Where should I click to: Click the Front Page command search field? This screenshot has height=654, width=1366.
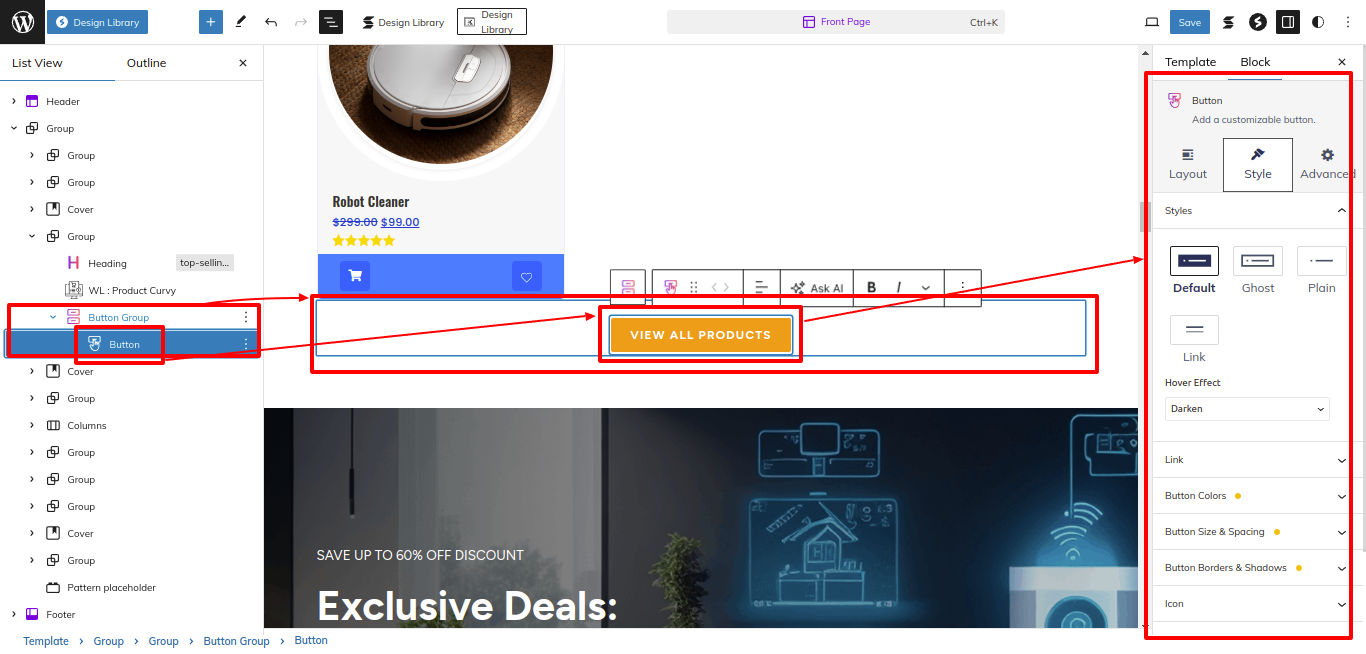point(836,22)
